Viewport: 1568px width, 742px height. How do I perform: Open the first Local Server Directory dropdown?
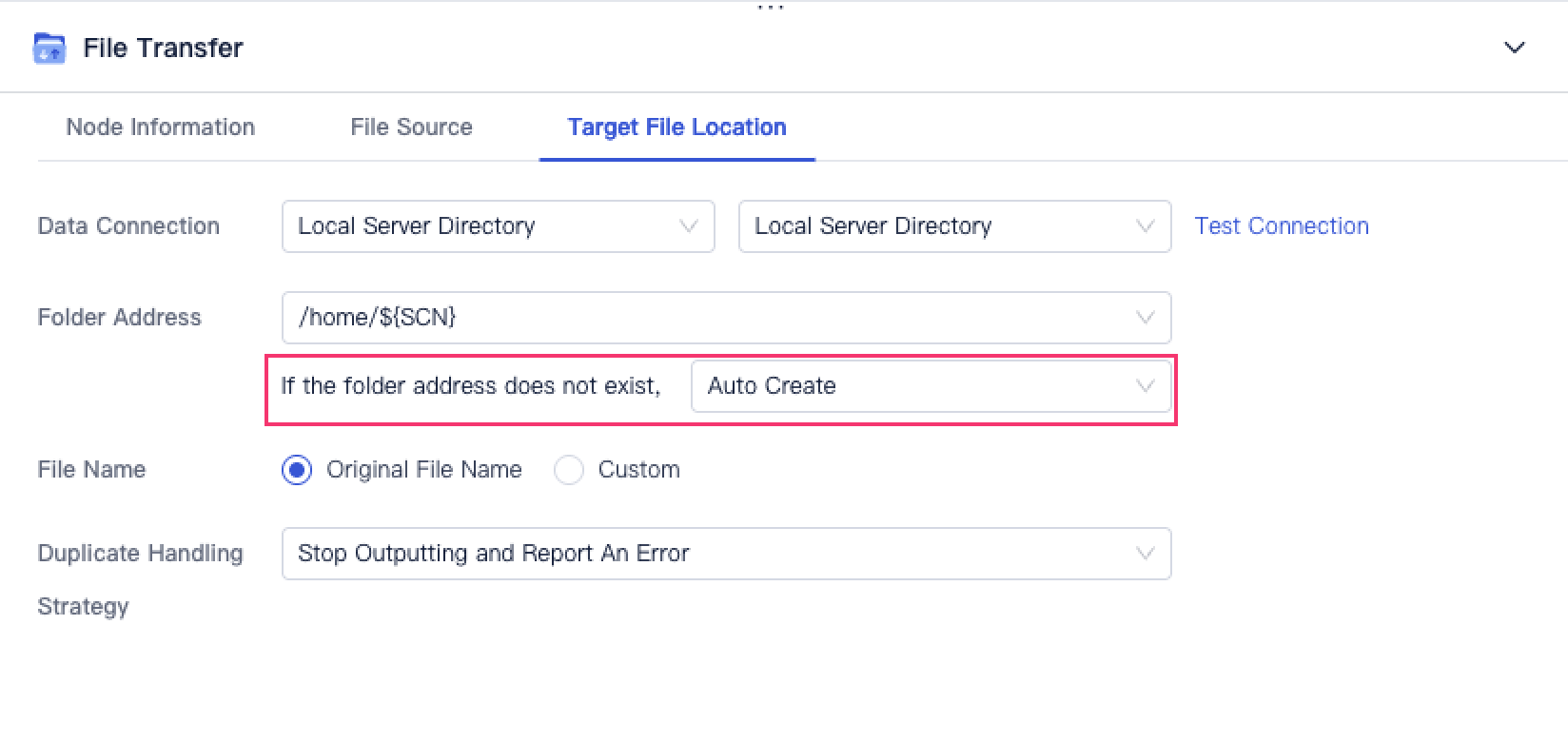pos(499,226)
